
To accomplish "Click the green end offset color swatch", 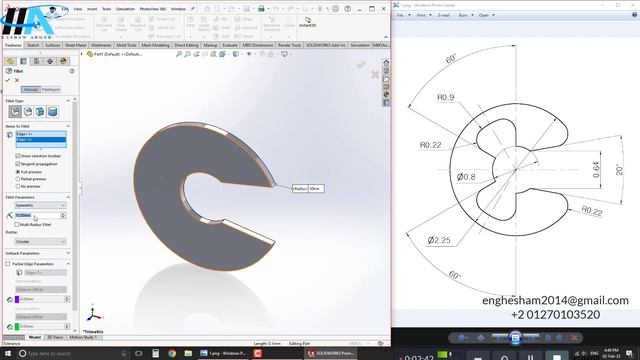I will pyautogui.click(x=17, y=326).
